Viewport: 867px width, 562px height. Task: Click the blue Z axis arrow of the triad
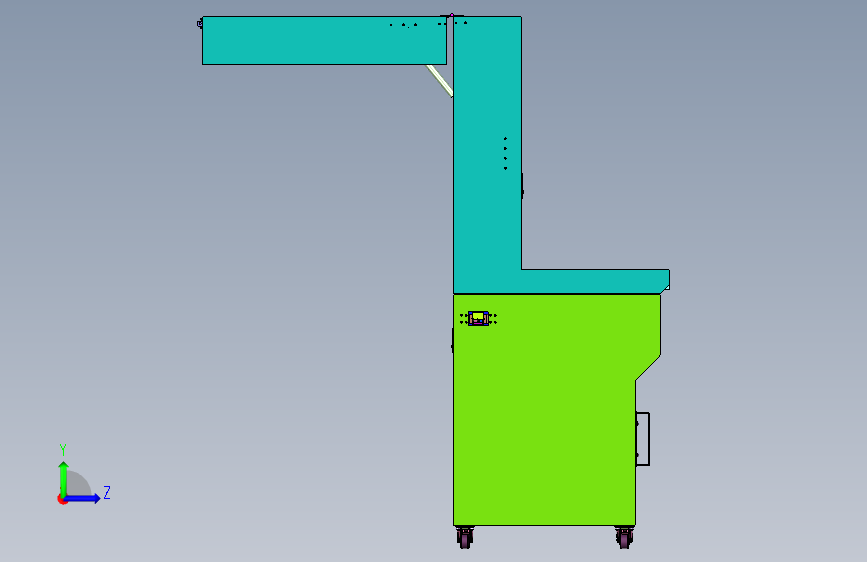82,498
